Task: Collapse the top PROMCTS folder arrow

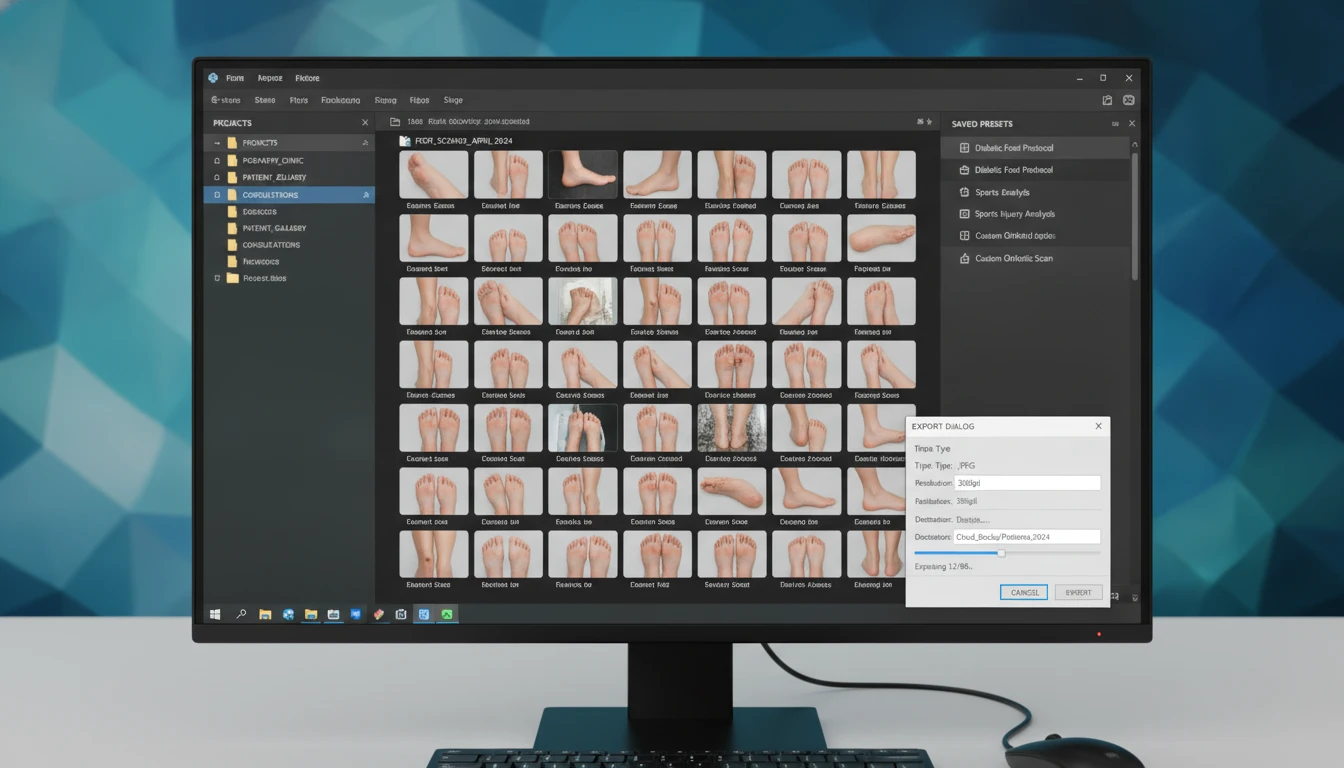Action: (217, 143)
